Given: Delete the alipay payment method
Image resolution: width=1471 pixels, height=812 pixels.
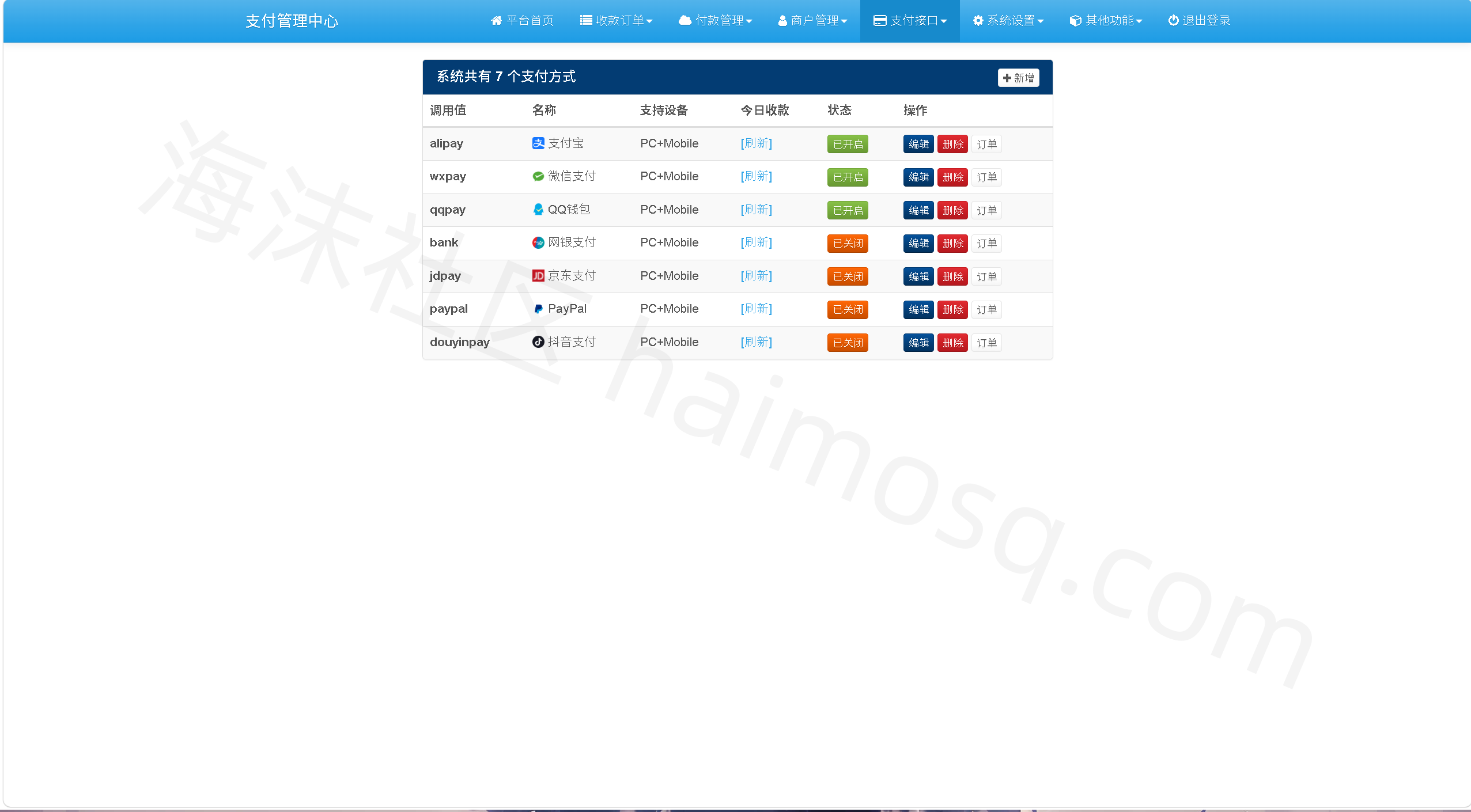Looking at the screenshot, I should pyautogui.click(x=952, y=144).
